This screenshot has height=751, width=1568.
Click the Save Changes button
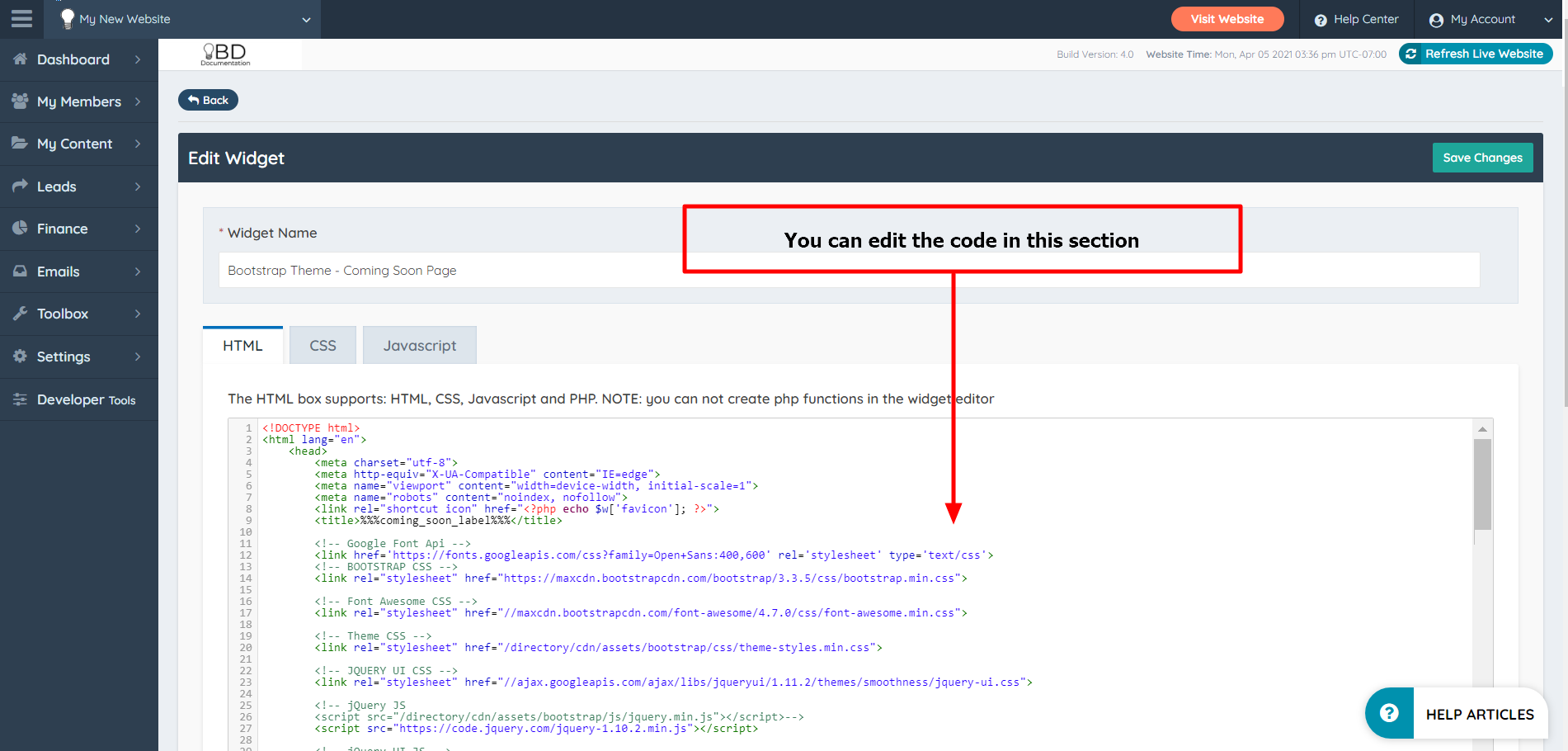1482,158
